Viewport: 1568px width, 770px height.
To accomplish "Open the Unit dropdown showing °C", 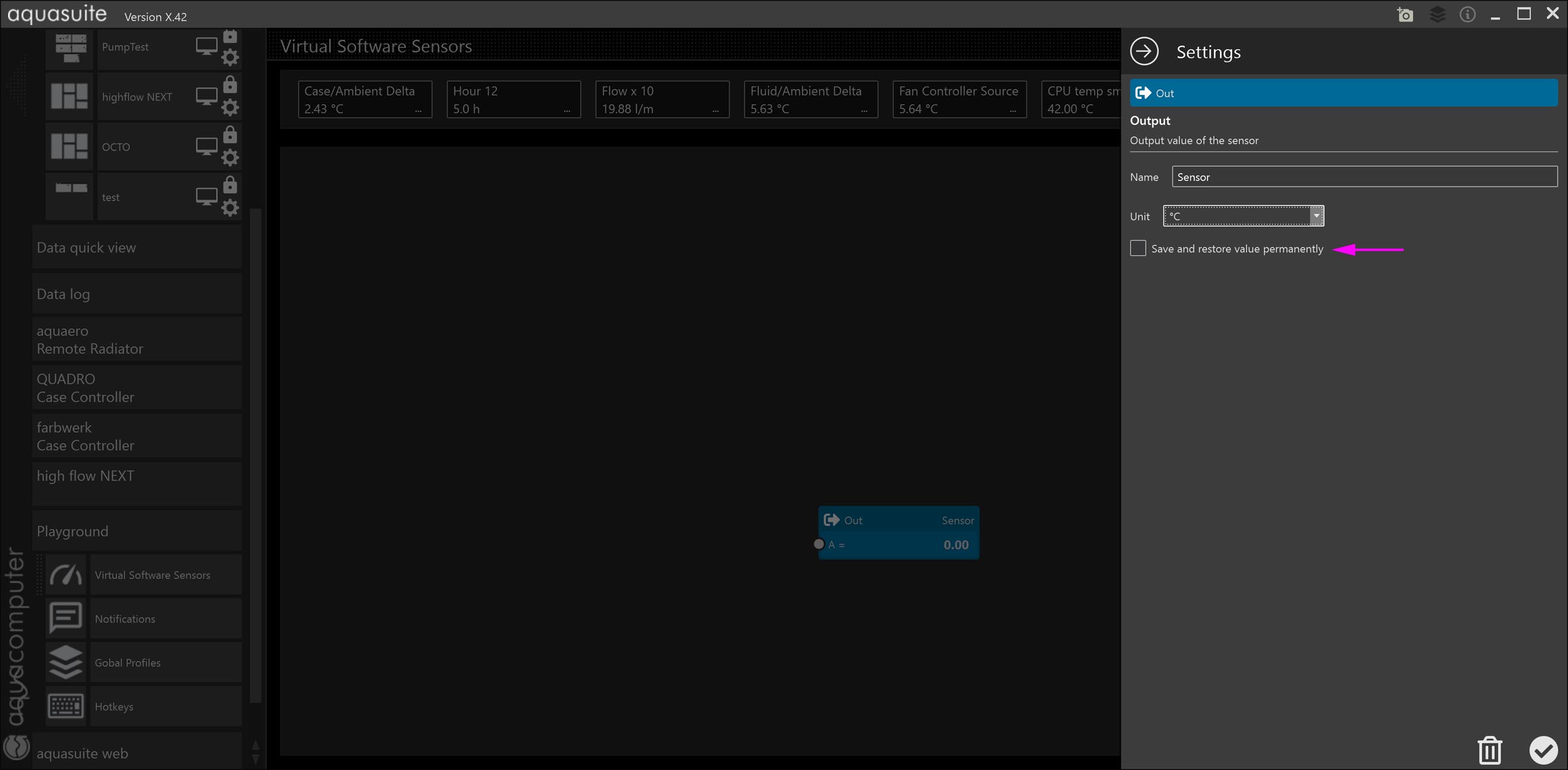I will point(1243,216).
